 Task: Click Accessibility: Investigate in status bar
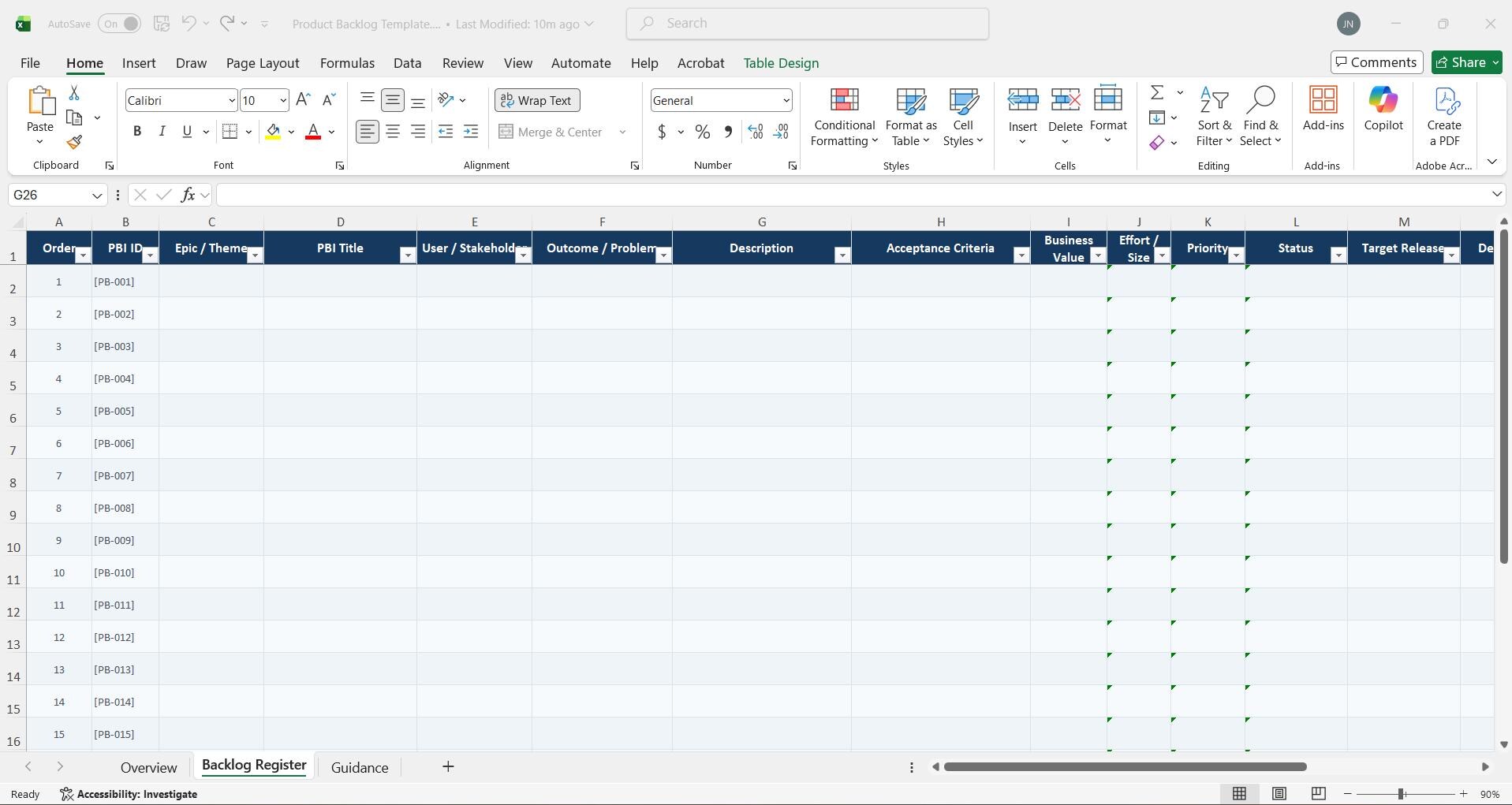(129, 794)
